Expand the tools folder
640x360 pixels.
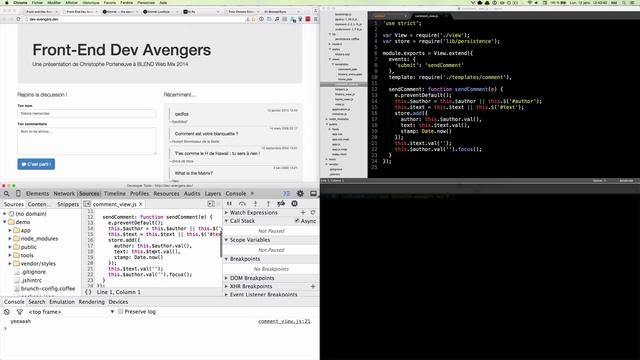click(10, 256)
